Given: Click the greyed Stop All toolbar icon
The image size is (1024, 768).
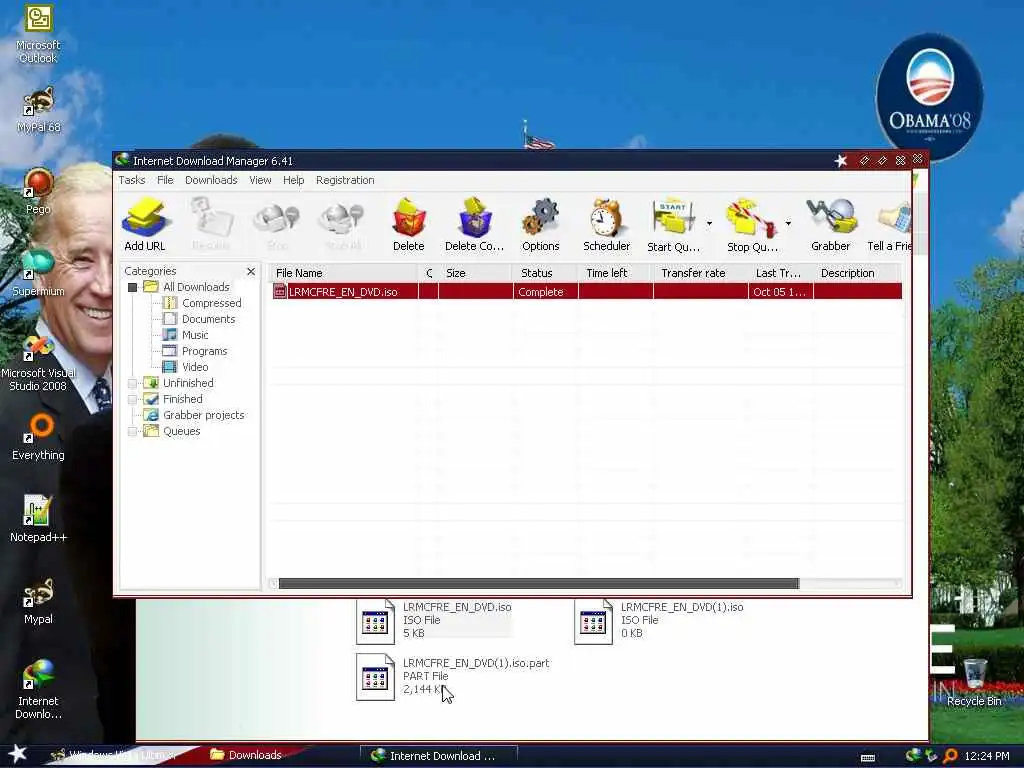Looking at the screenshot, I should tap(343, 224).
